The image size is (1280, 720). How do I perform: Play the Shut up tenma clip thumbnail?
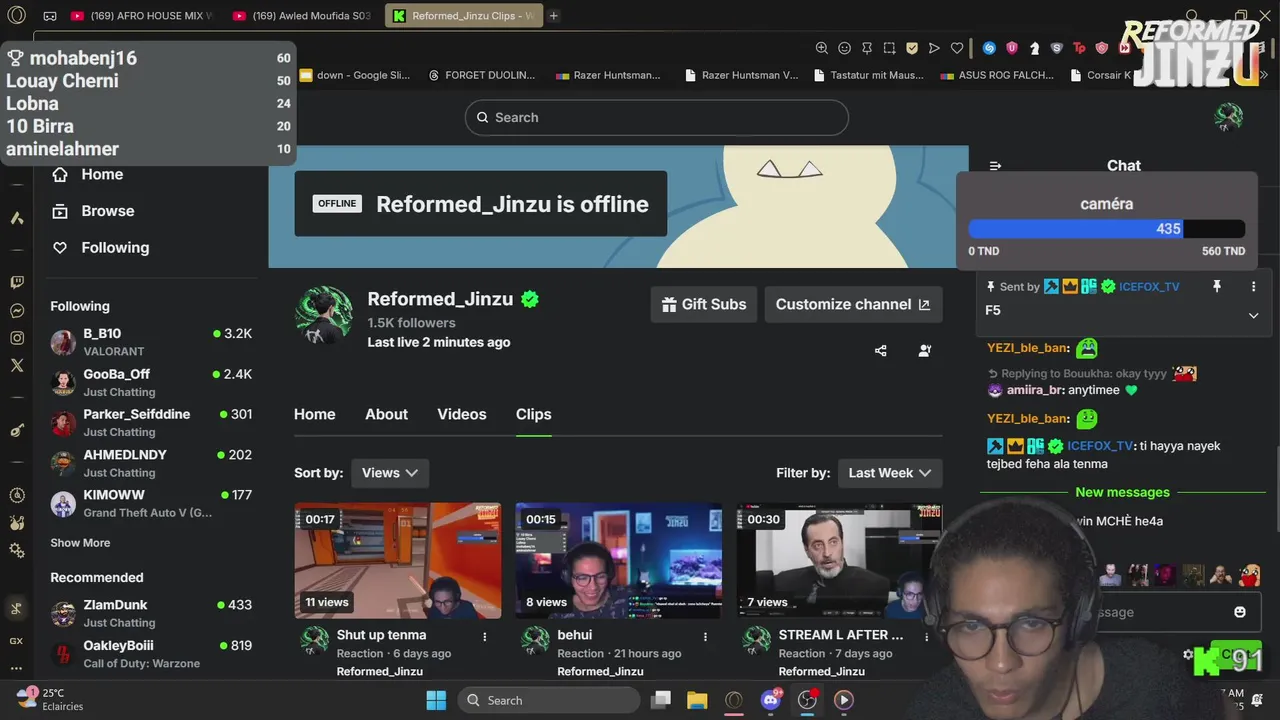click(x=398, y=560)
